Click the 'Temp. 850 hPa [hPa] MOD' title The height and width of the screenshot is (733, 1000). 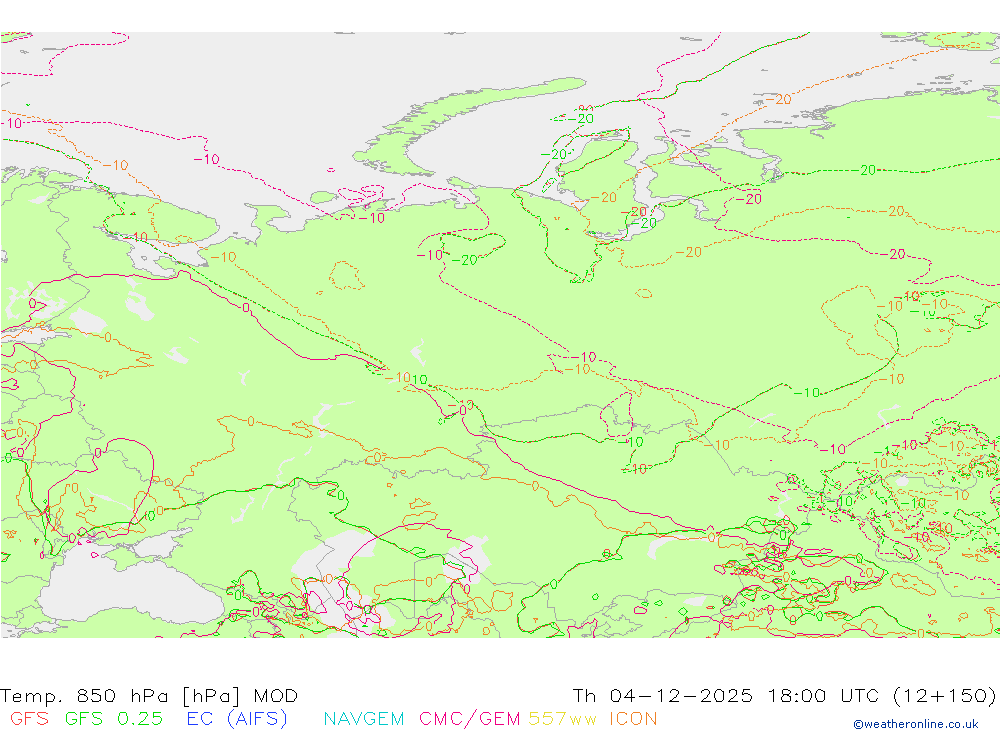pos(149,695)
